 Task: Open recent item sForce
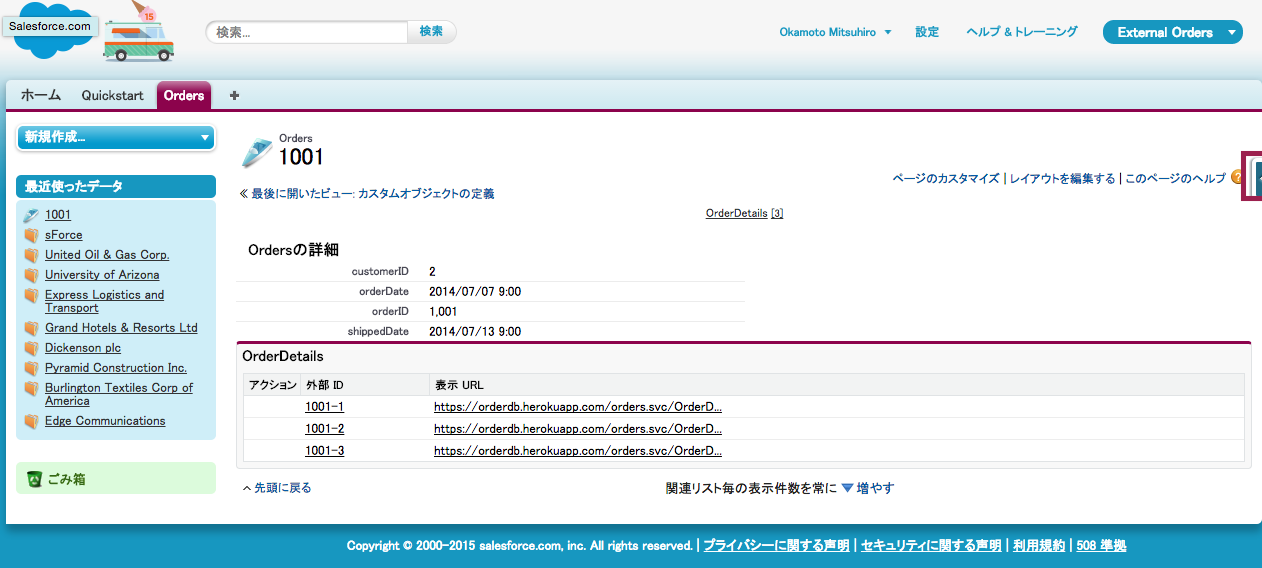tap(64, 235)
